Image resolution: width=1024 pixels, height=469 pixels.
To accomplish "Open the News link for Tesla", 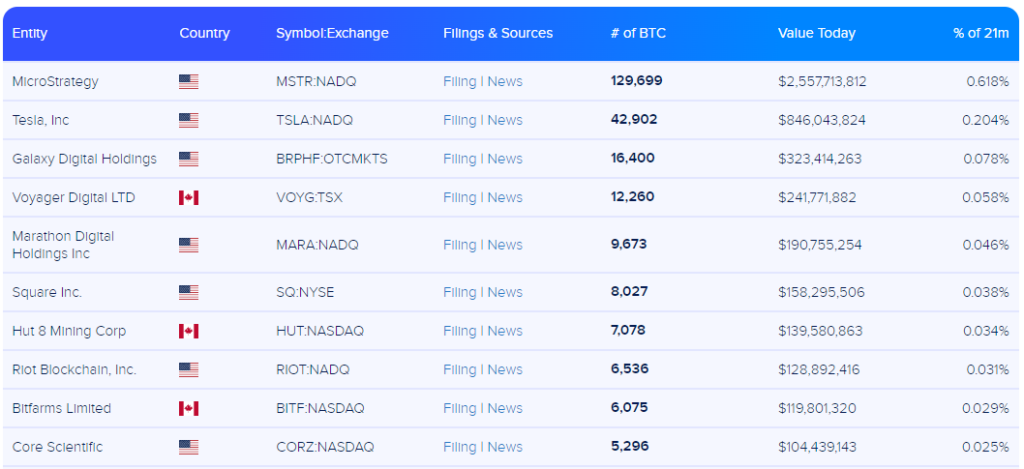I will (505, 120).
